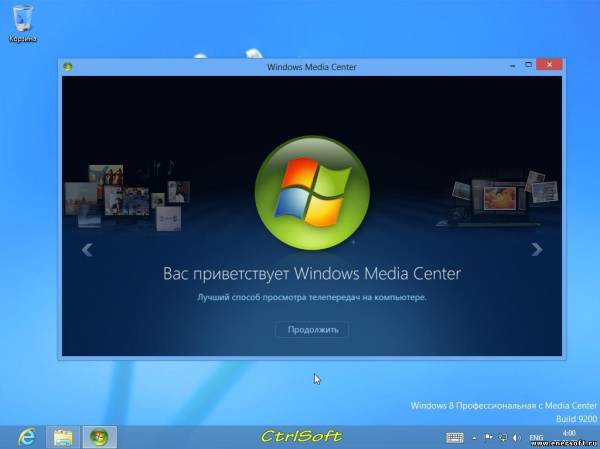Maximize the Windows Media Center window
600x449 pixels.
(x=528, y=65)
